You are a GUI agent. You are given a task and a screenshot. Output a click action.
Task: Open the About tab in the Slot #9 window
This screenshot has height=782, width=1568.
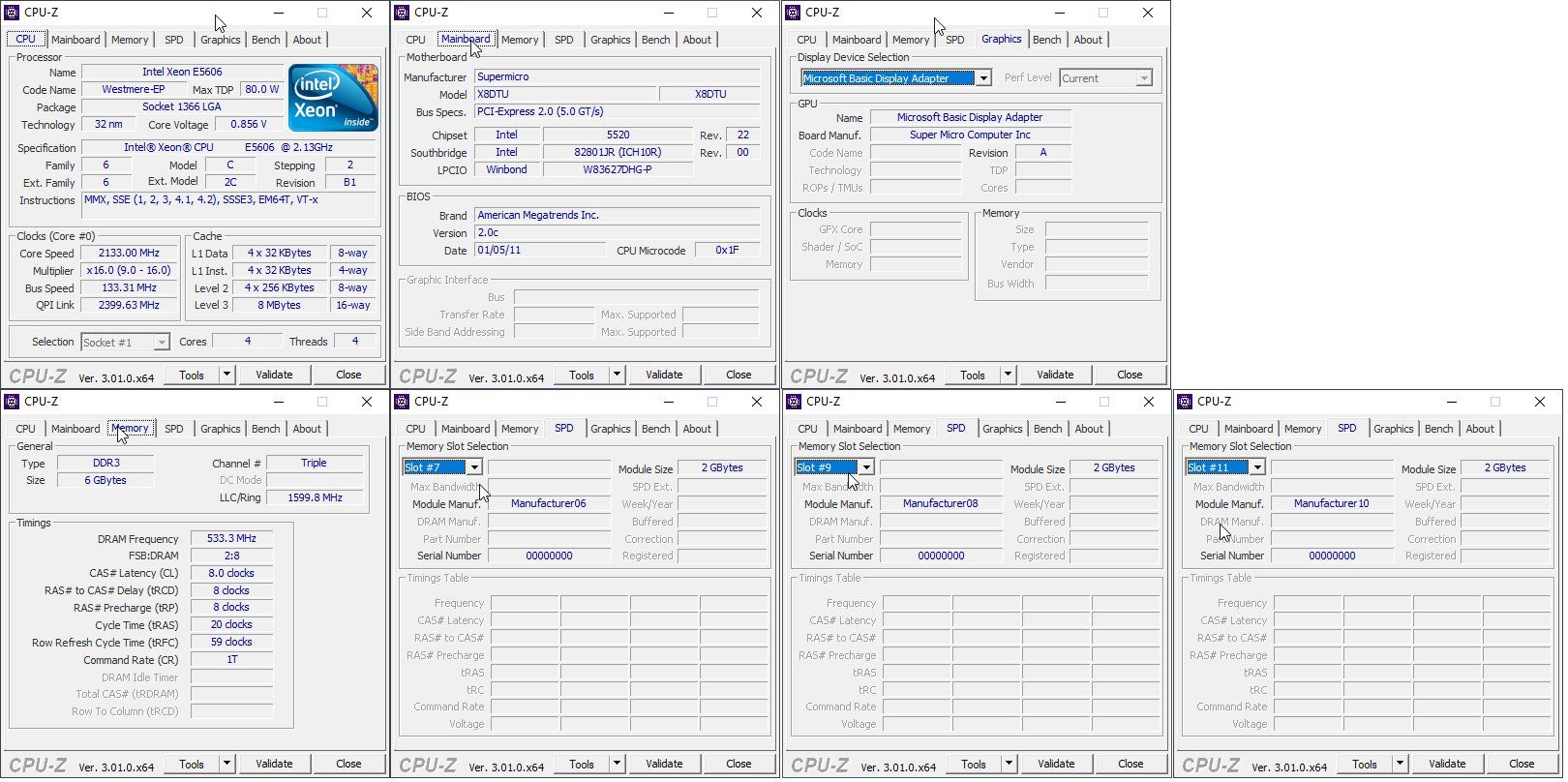tap(1089, 429)
